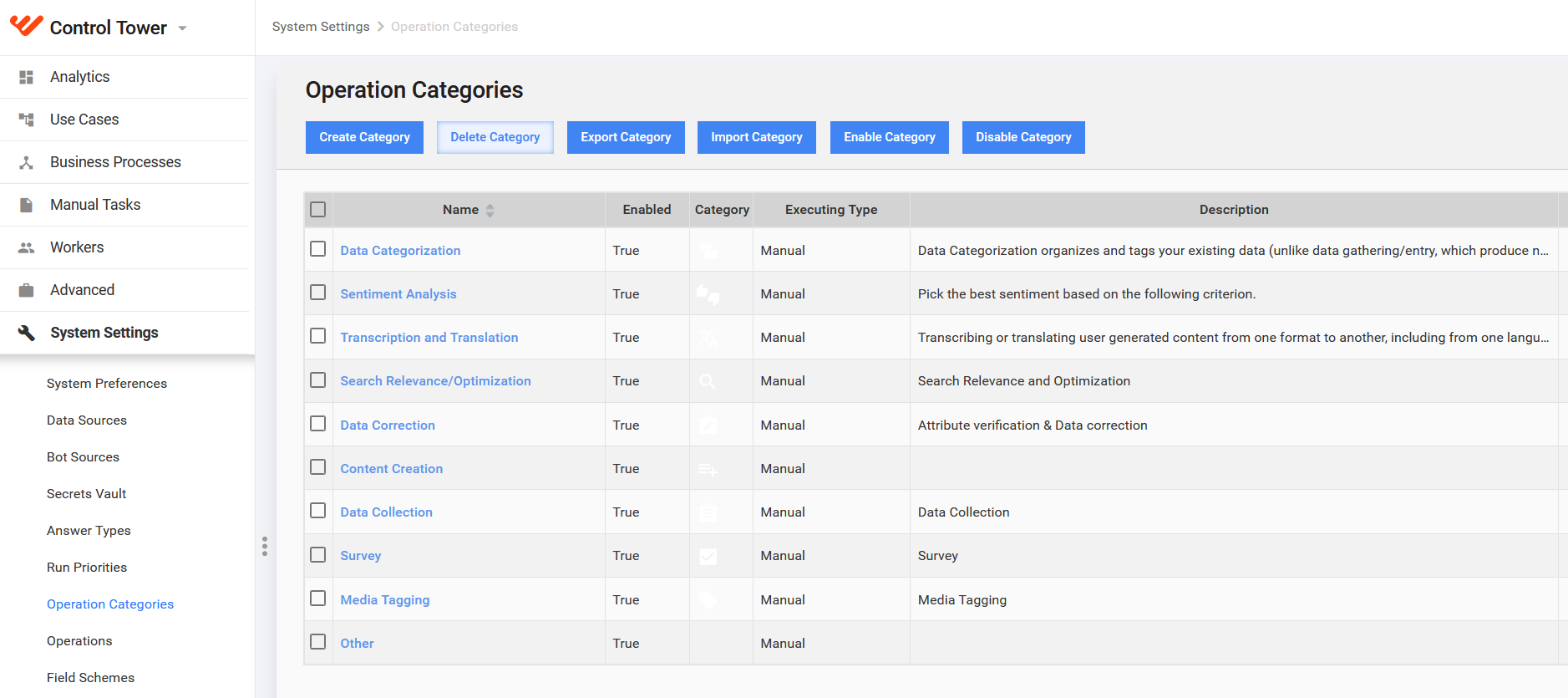Open the Data Correction category link
Image resolution: width=1568 pixels, height=698 pixels.
(x=388, y=425)
